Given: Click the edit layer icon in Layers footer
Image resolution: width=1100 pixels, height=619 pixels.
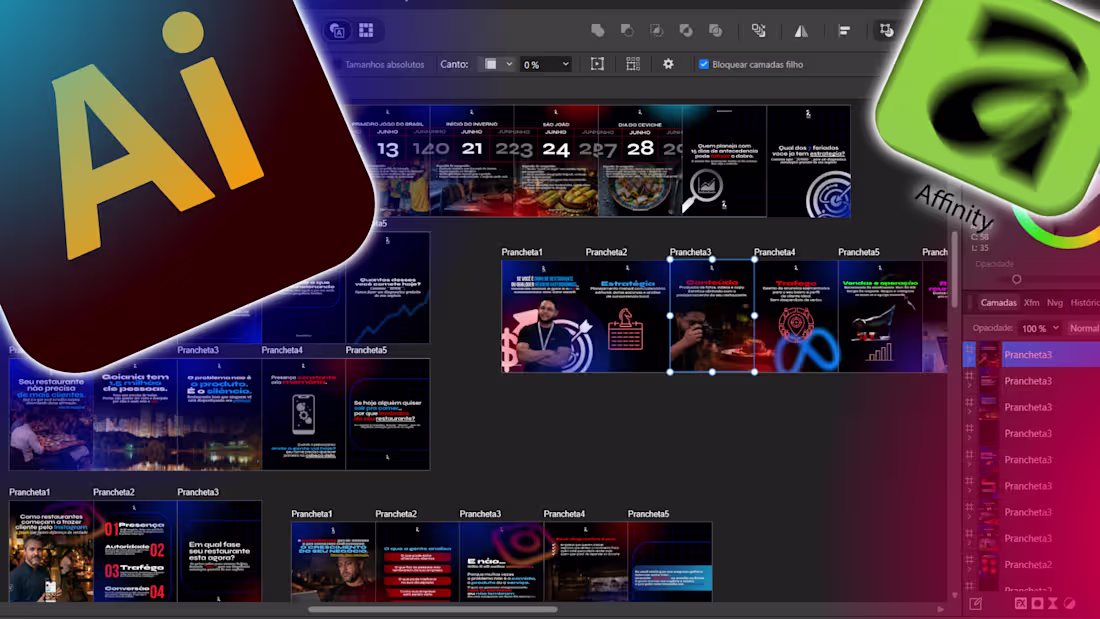Looking at the screenshot, I should [x=975, y=604].
